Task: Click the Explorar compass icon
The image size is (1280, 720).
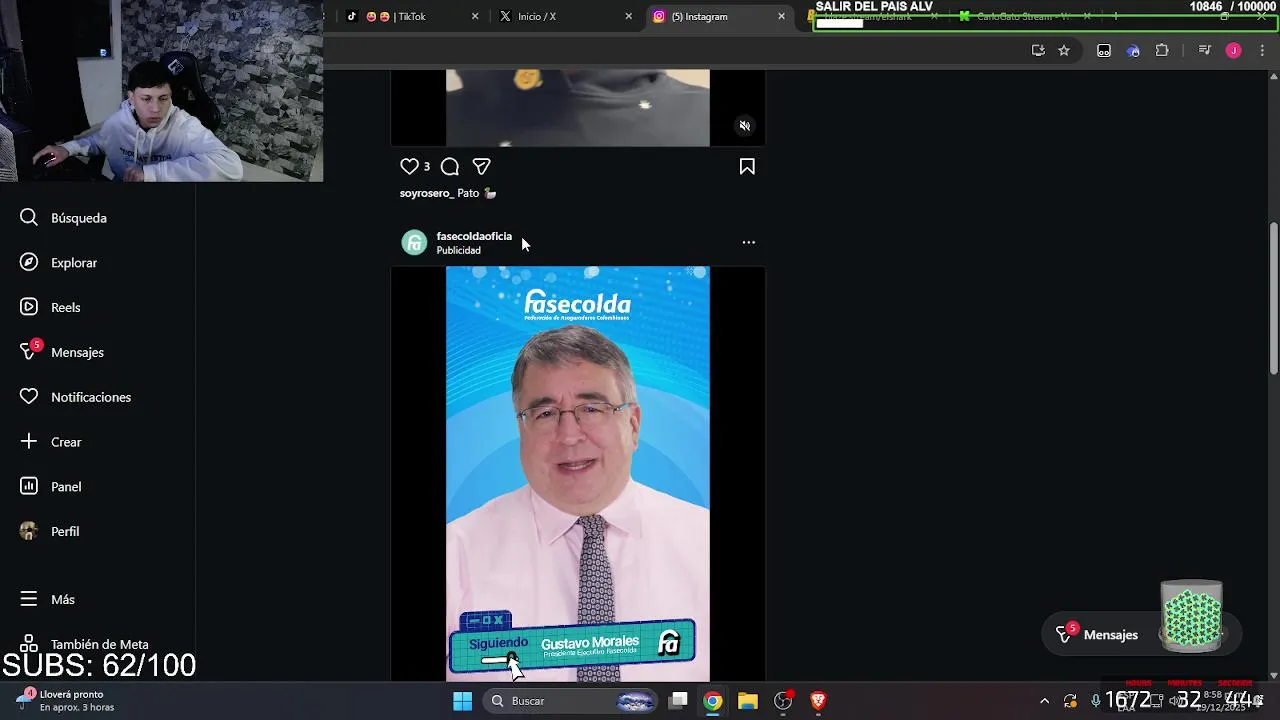Action: [x=29, y=262]
